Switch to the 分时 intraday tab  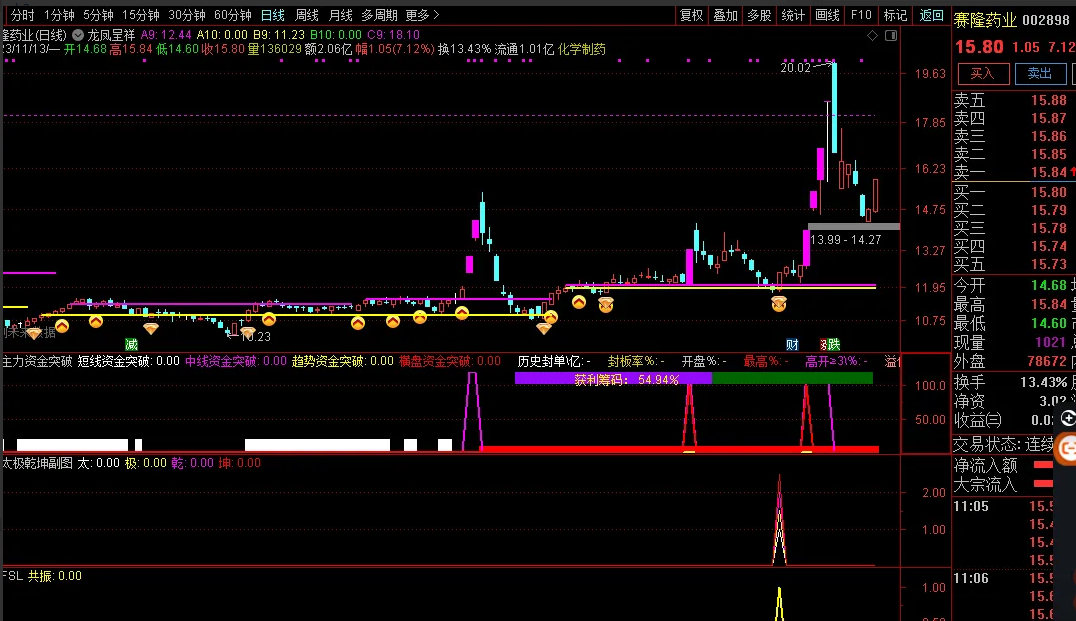(x=22, y=15)
